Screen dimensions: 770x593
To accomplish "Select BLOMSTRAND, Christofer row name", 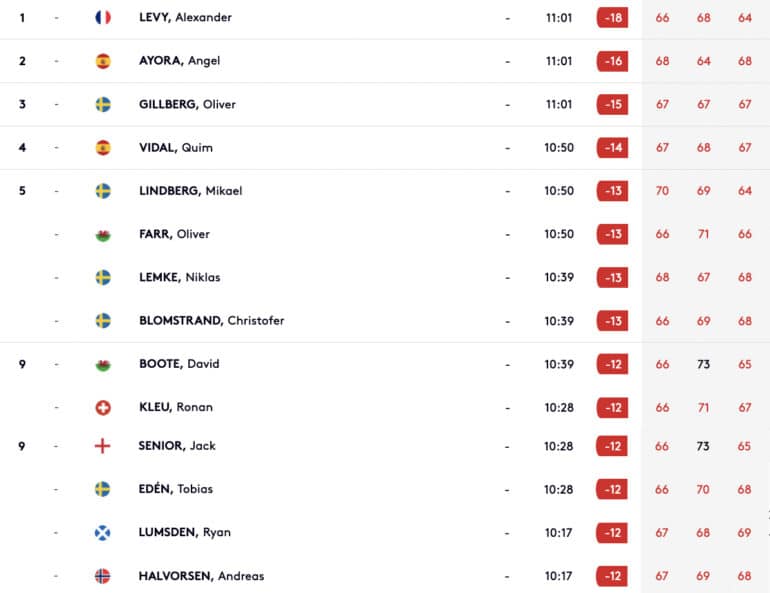I will pyautogui.click(x=212, y=321).
